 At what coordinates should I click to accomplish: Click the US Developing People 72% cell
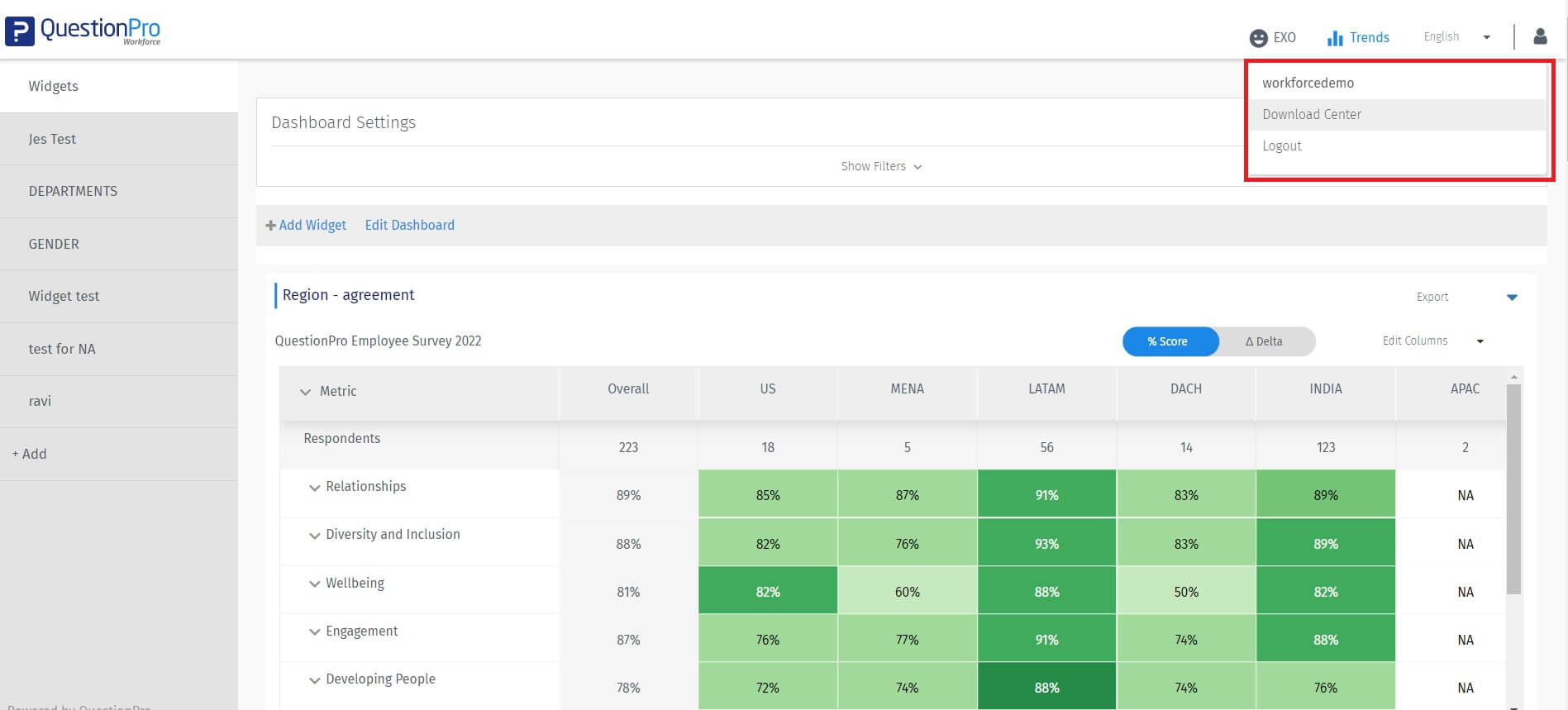click(768, 687)
